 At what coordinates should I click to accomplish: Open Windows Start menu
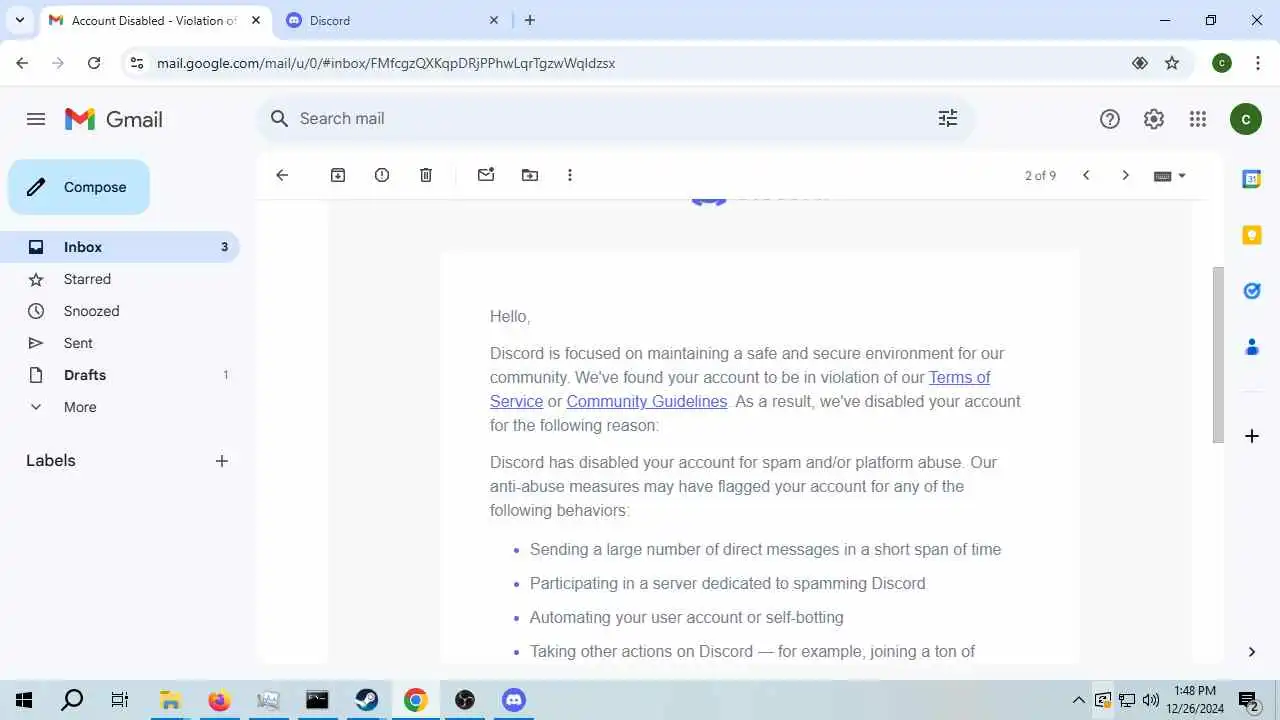(x=24, y=700)
